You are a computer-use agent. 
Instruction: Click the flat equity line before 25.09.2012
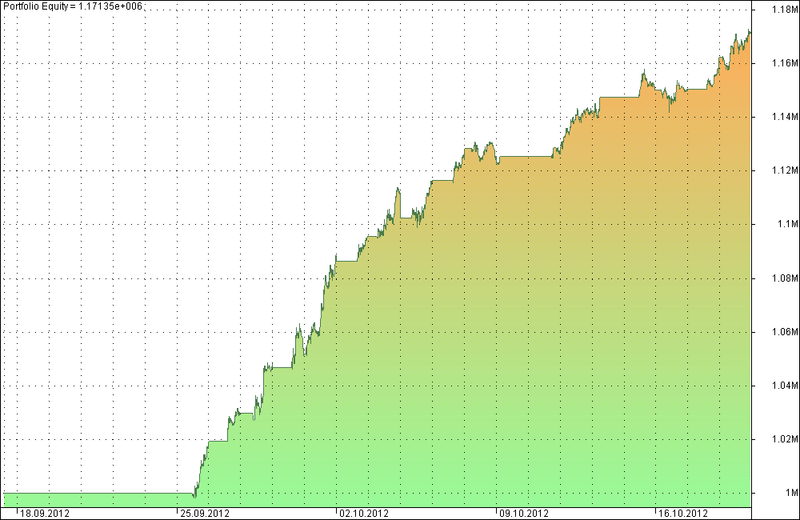(x=100, y=493)
